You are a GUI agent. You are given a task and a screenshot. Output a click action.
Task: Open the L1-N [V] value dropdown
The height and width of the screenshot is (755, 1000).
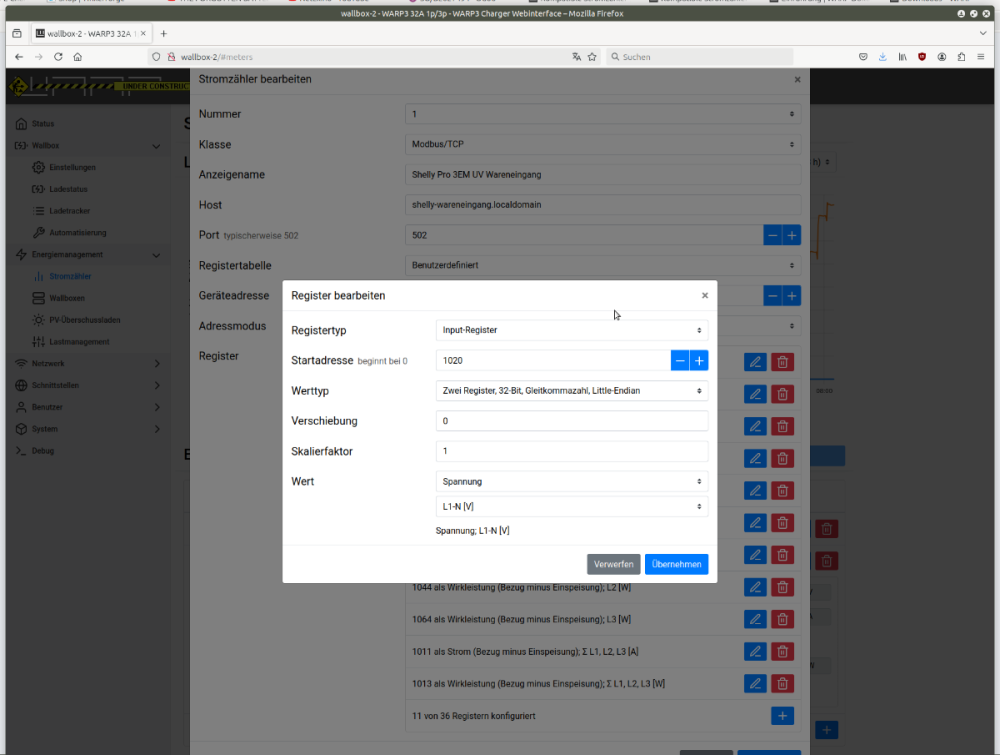tap(572, 507)
